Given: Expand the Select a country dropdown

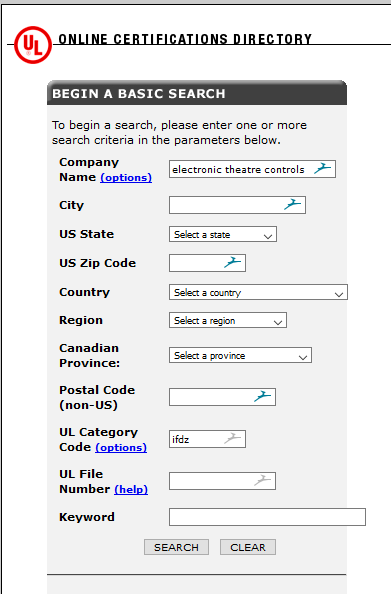Looking at the screenshot, I should [x=258, y=292].
